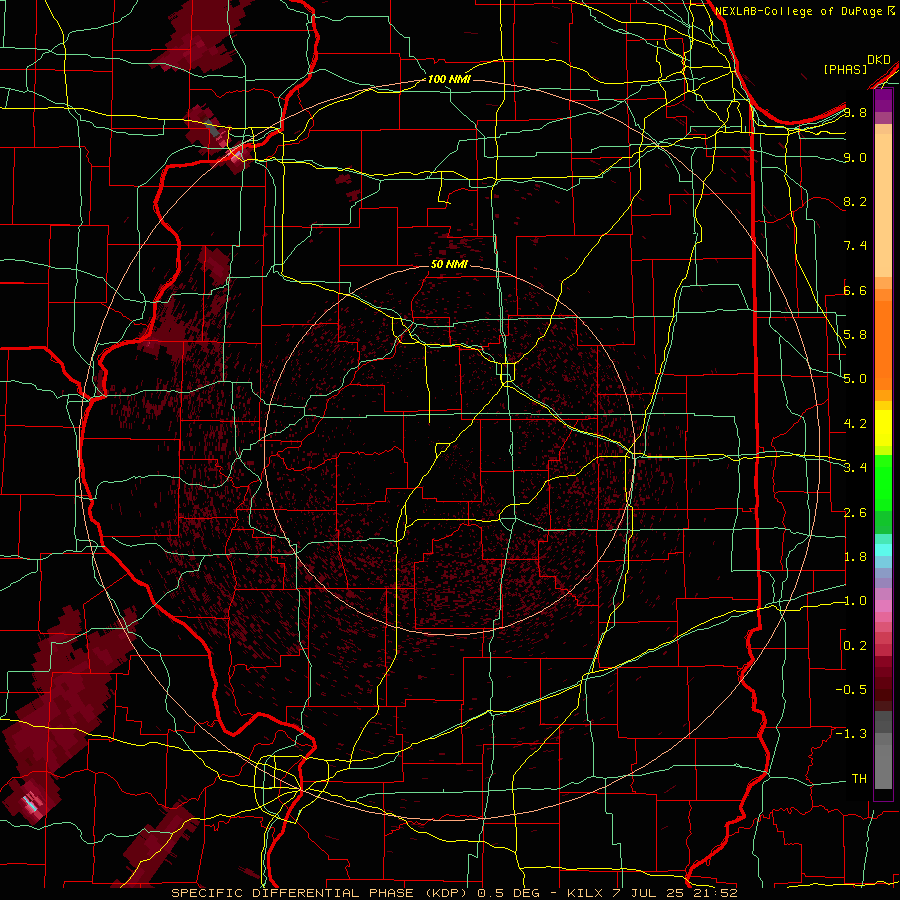Click the 2.6 legend value
900x900 pixels.
point(855,513)
